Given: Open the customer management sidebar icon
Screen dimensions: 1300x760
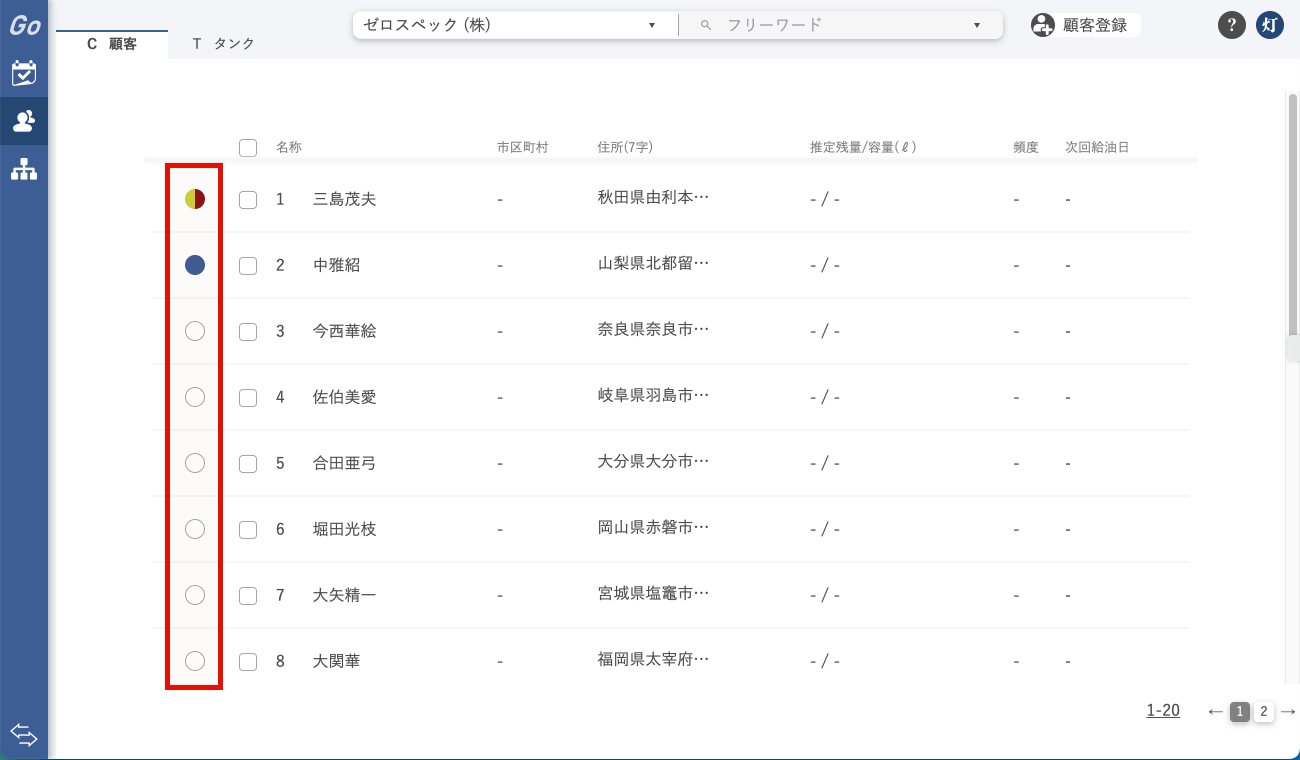Looking at the screenshot, I should point(24,121).
